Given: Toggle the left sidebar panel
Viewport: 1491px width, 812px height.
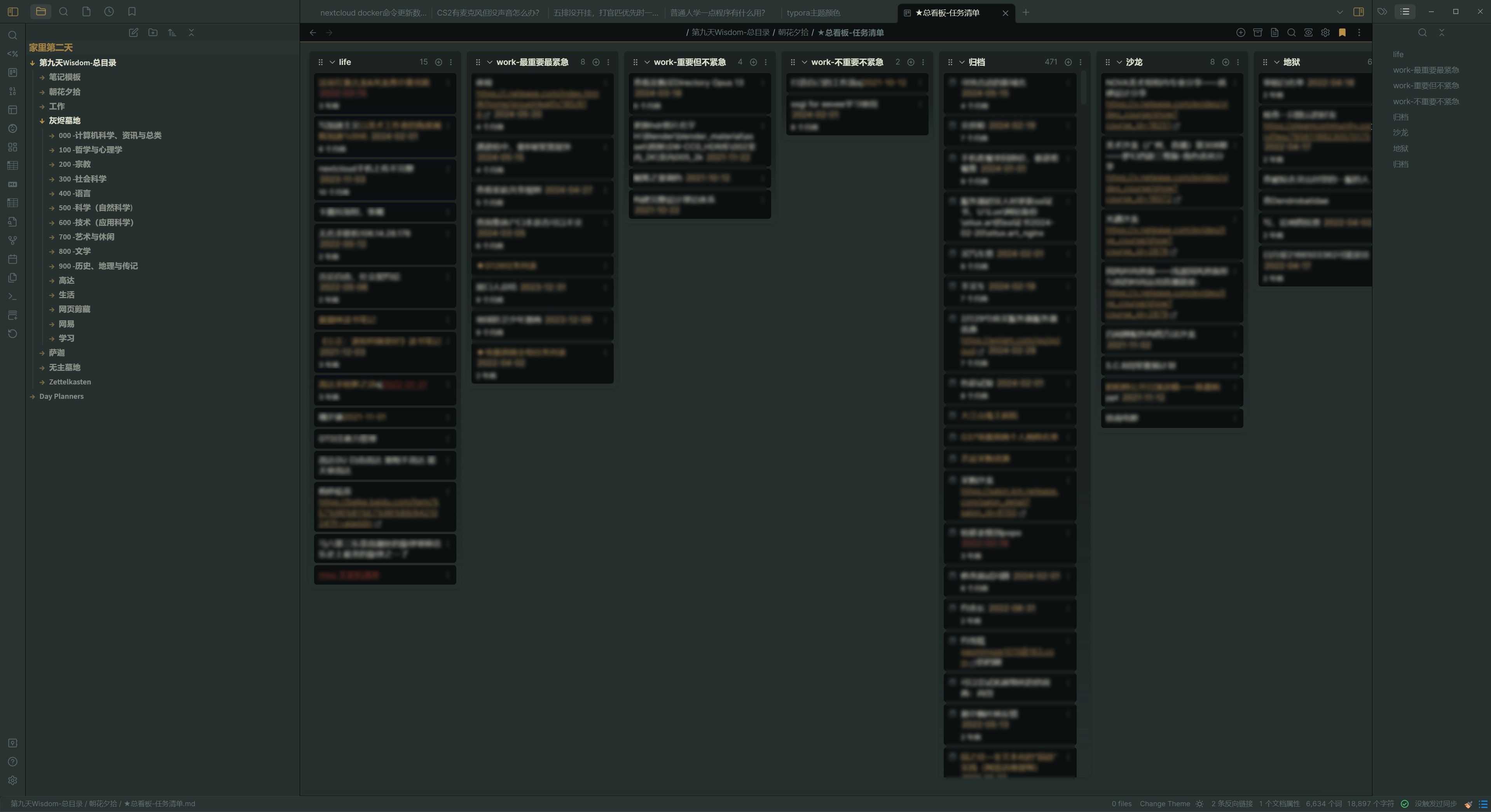Looking at the screenshot, I should [x=13, y=12].
